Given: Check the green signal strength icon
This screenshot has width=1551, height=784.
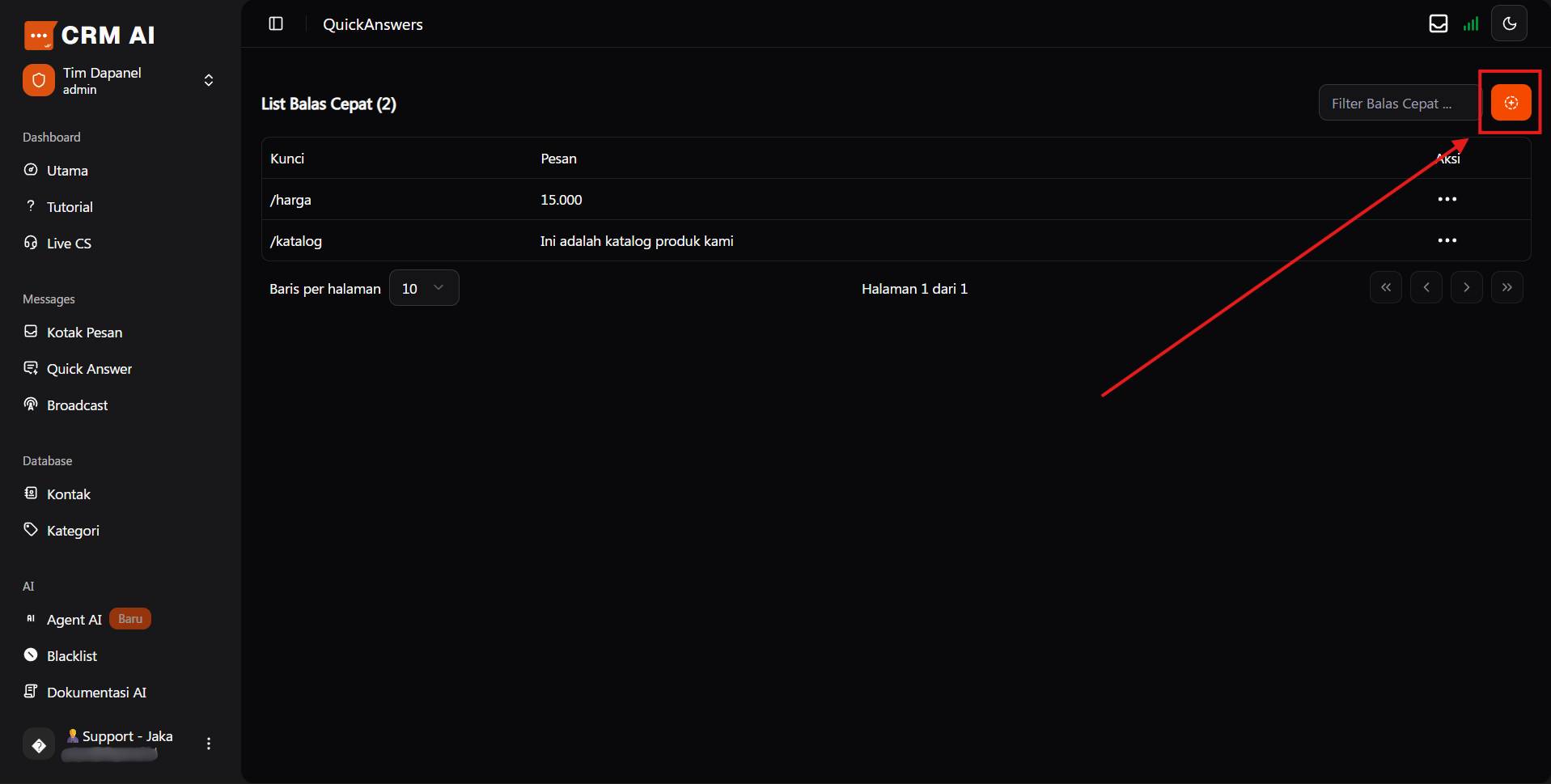Looking at the screenshot, I should point(1471,23).
